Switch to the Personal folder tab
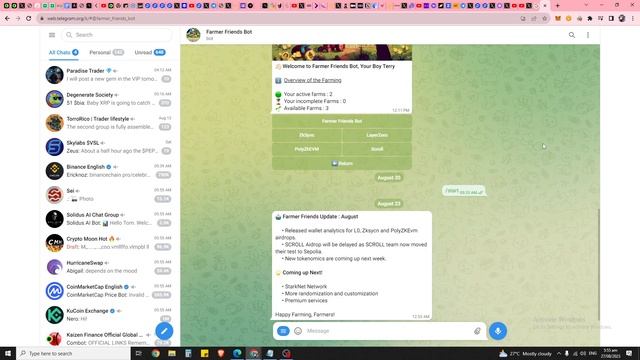The height and width of the screenshot is (360, 640). (106, 52)
